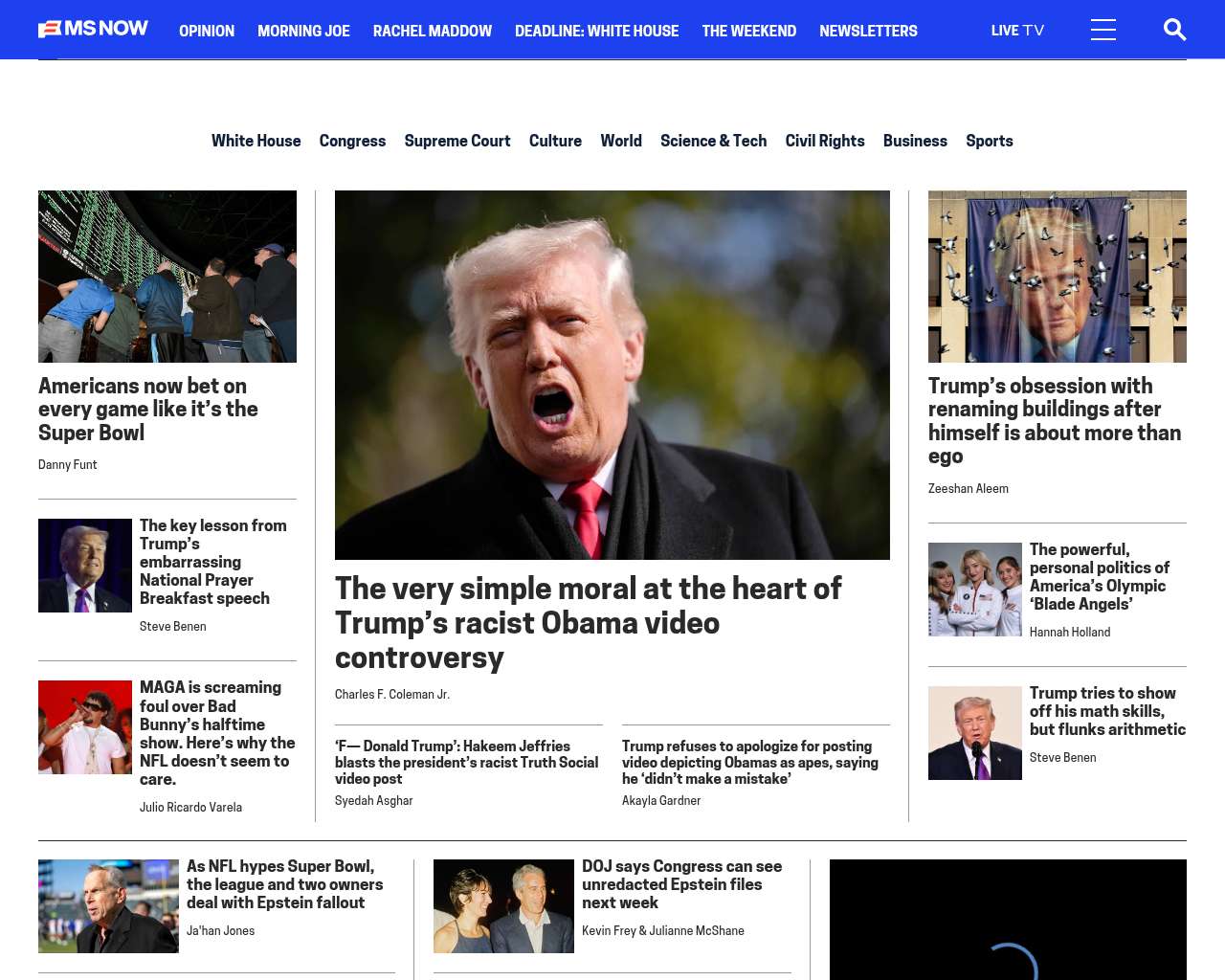Read NFL Super Bowl Epstein fallout article

click(x=285, y=884)
